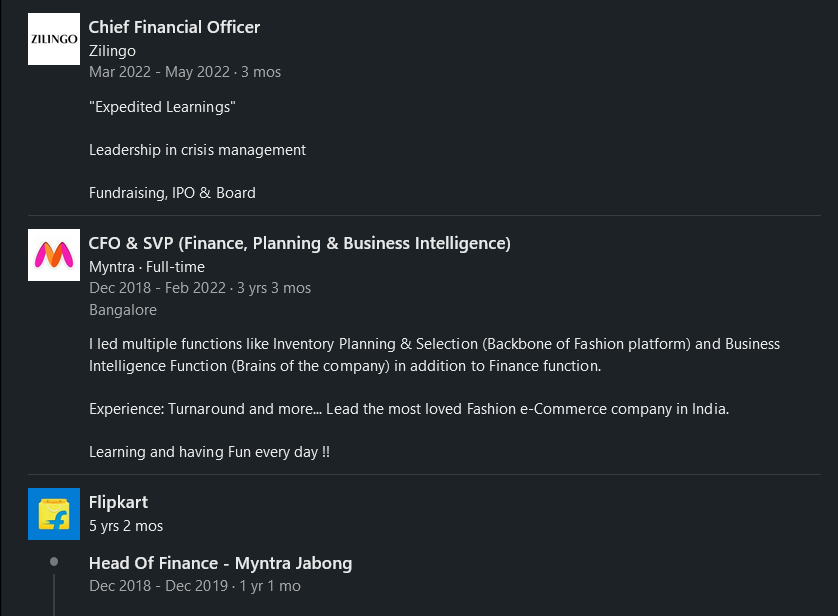Click the timeline bullet beside Head Of Finance
This screenshot has height=616, width=838.
pyautogui.click(x=52, y=563)
